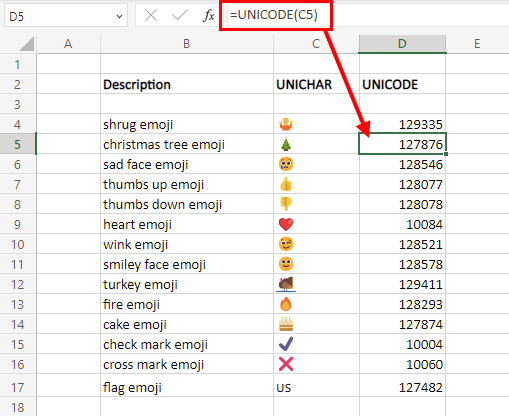Click the UNICHAR header cell

pyautogui.click(x=316, y=84)
